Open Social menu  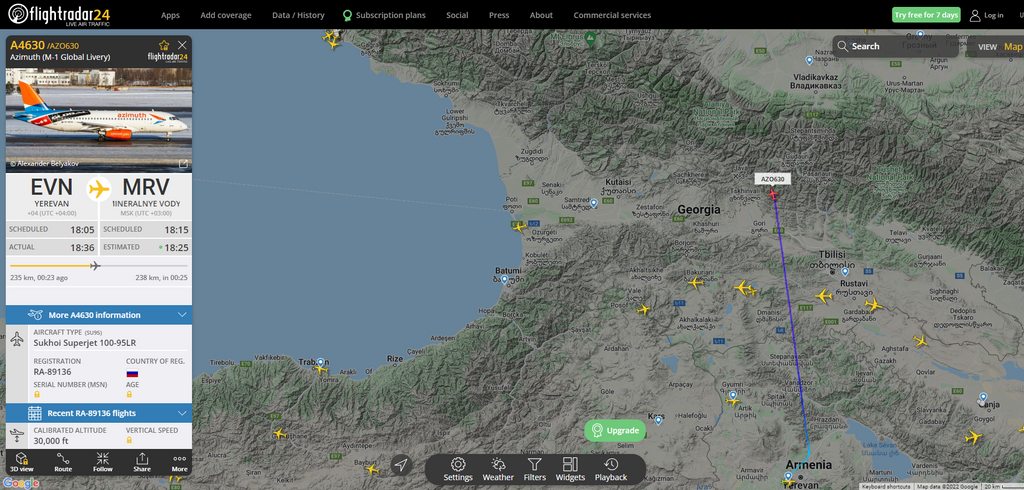(457, 15)
